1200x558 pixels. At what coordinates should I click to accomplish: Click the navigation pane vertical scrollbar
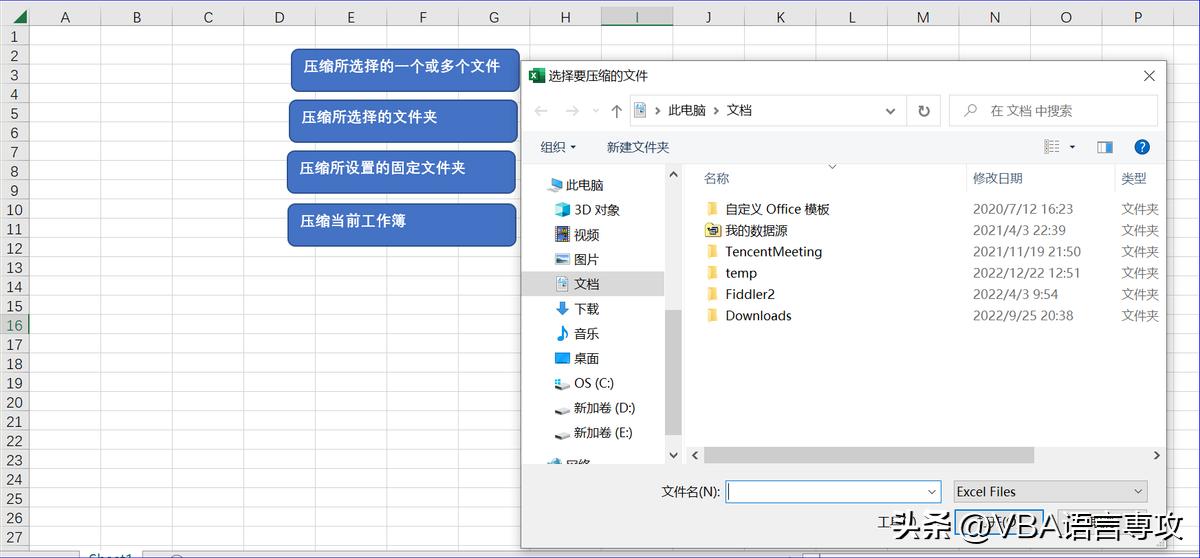(x=674, y=372)
